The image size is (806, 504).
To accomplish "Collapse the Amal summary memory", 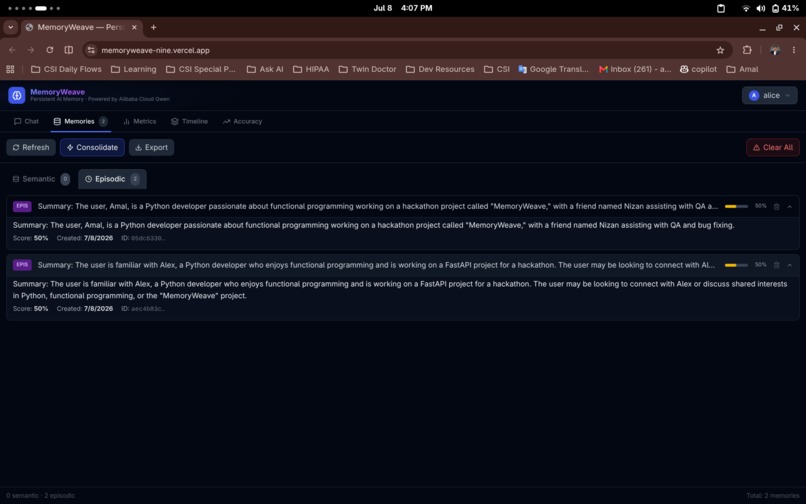I will coord(790,207).
